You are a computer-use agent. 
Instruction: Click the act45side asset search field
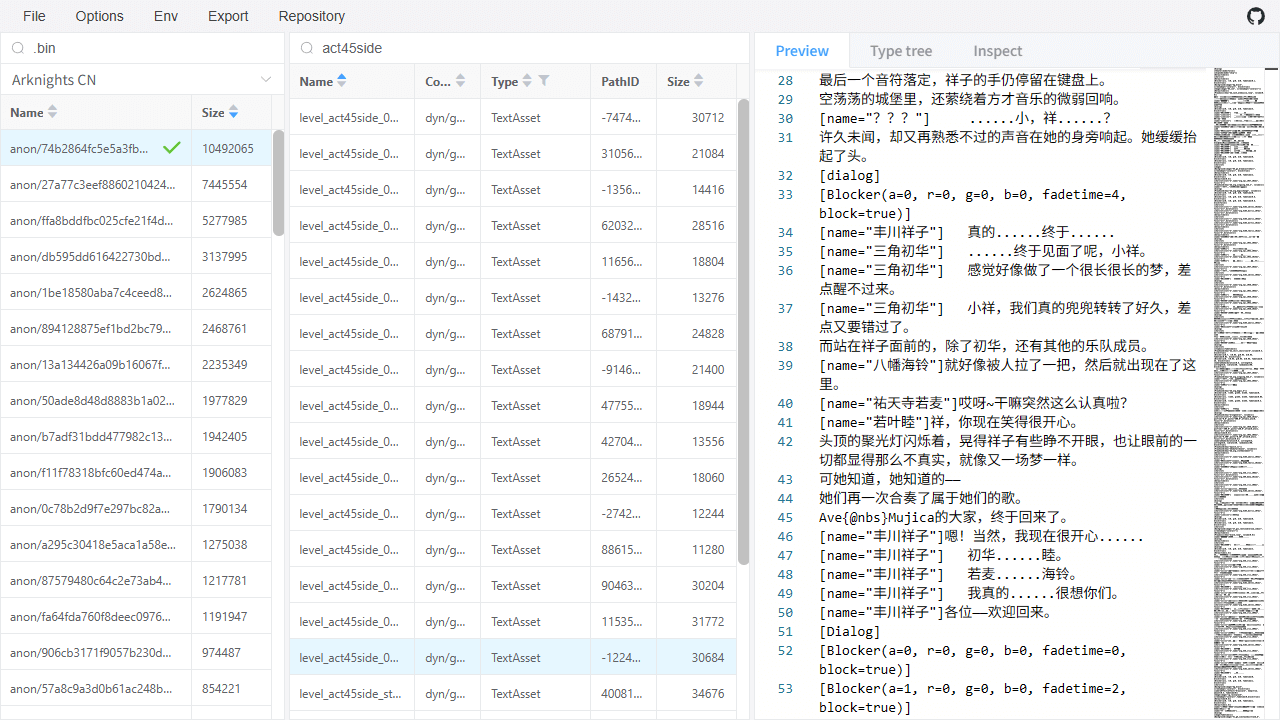(530, 48)
